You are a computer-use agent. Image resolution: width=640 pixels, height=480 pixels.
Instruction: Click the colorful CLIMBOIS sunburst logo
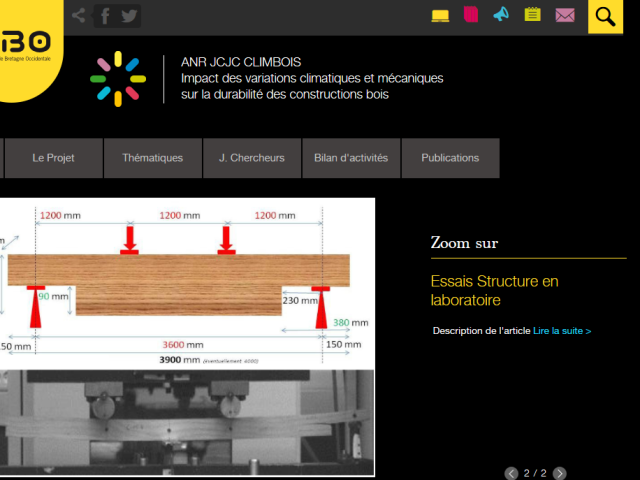coord(118,79)
